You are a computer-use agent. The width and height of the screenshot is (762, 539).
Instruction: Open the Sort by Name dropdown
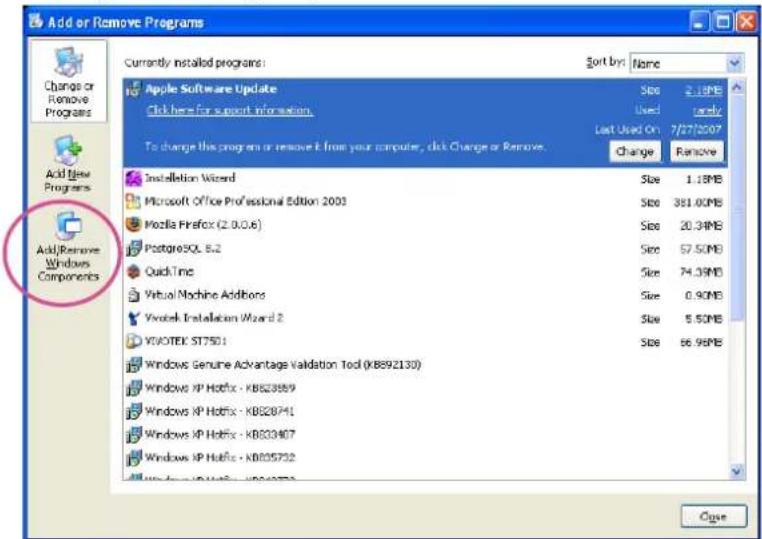point(735,63)
